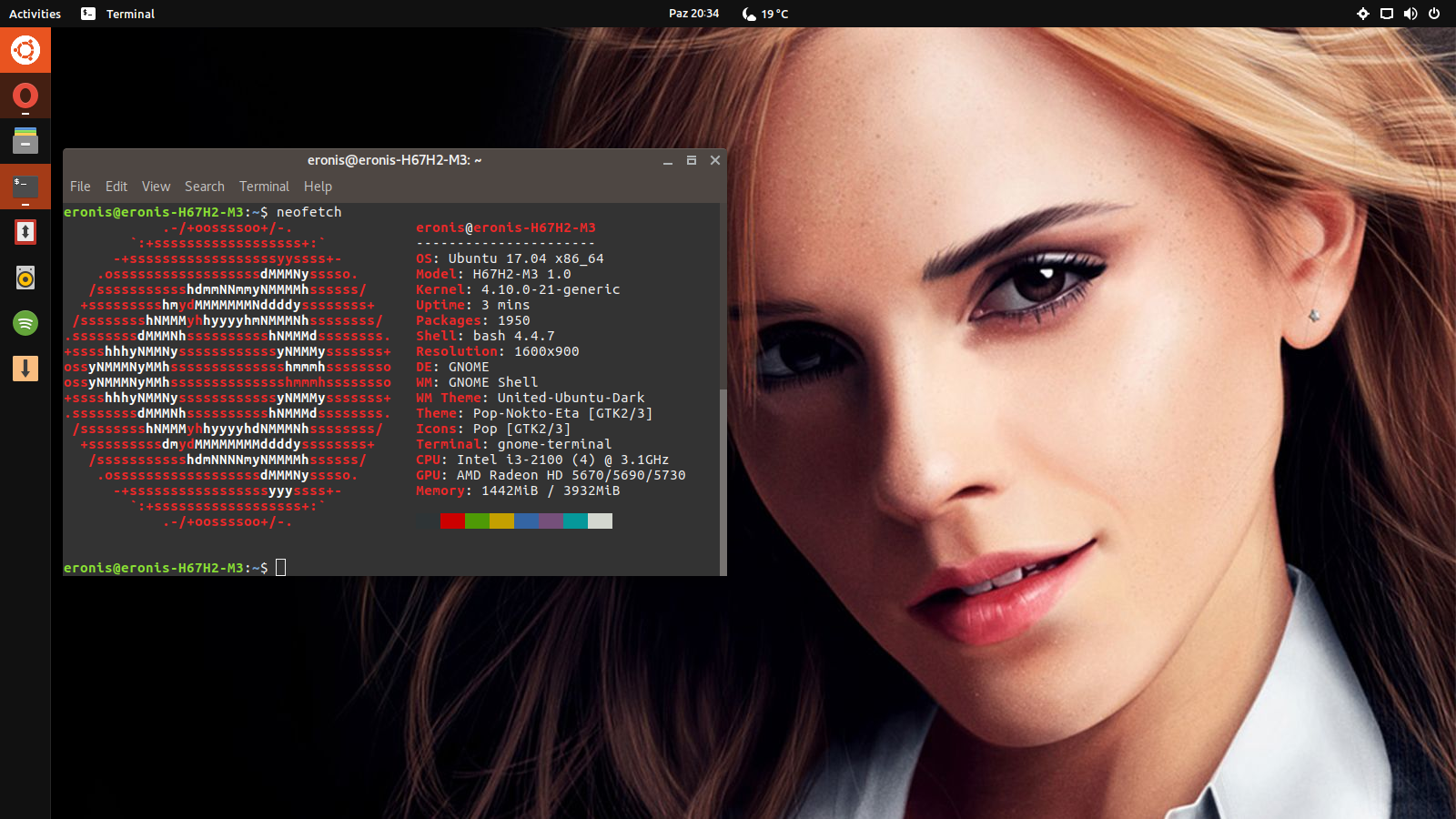Screen dimensions: 1456x819
Task: Open Spotify from the dock
Action: tap(25, 323)
